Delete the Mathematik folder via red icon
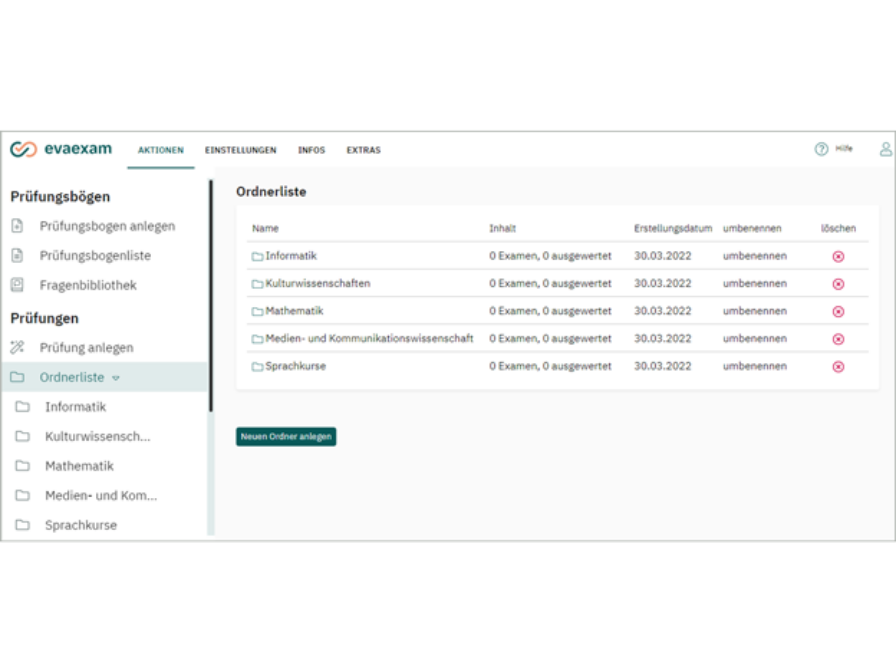The width and height of the screenshot is (896, 672). point(838,310)
